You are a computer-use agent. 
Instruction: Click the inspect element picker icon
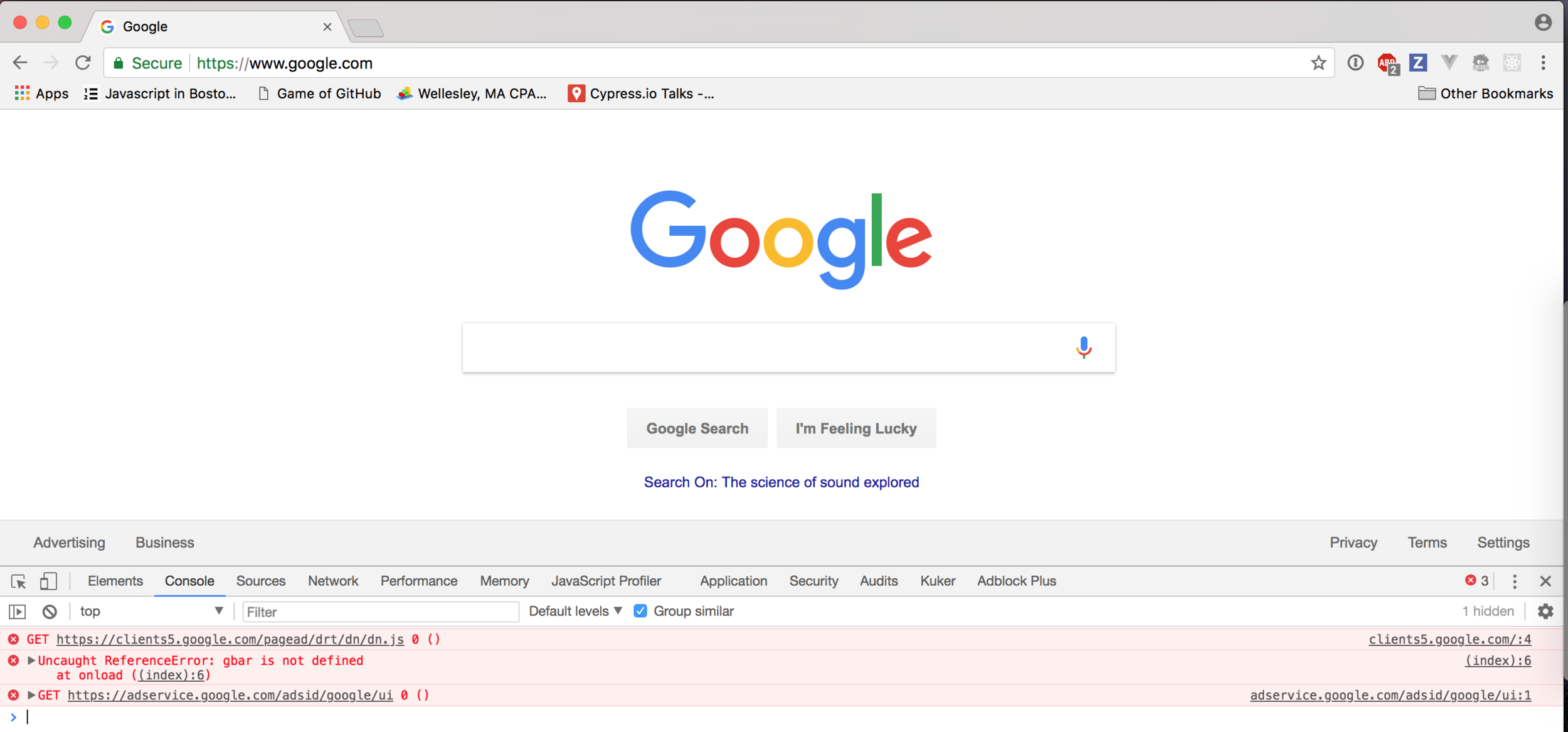[x=18, y=581]
